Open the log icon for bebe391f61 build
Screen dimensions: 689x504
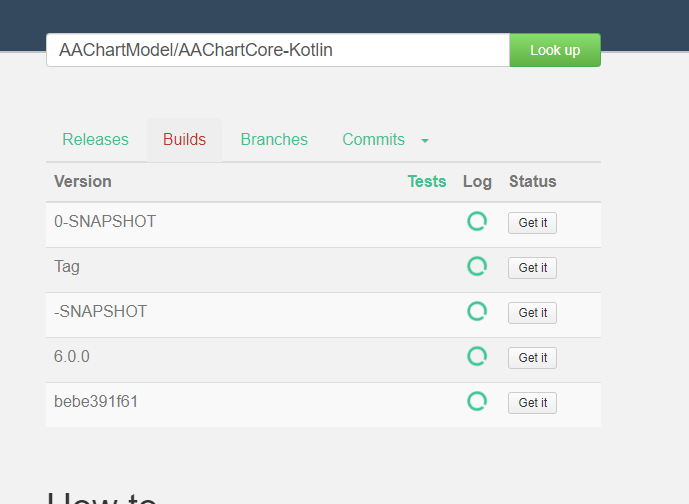[477, 401]
